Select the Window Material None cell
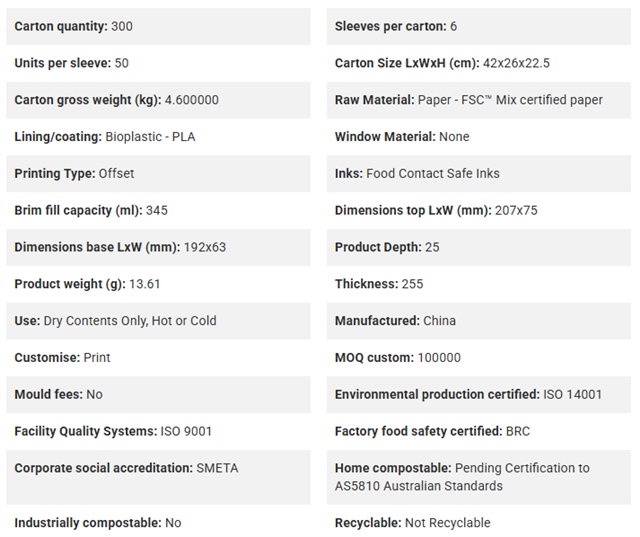Viewport: 640px width, 537px height. 479,137
